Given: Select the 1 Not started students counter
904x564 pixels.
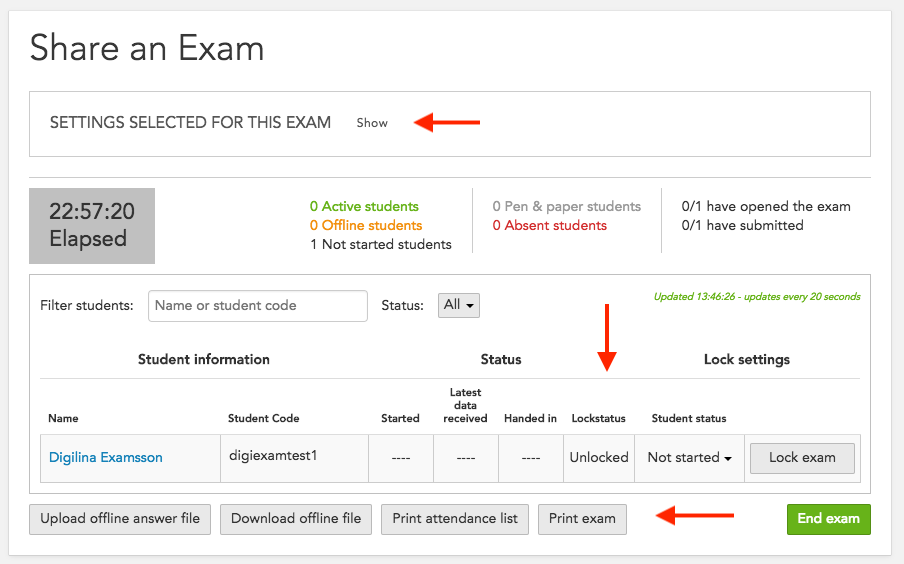Looking at the screenshot, I should tap(381, 245).
